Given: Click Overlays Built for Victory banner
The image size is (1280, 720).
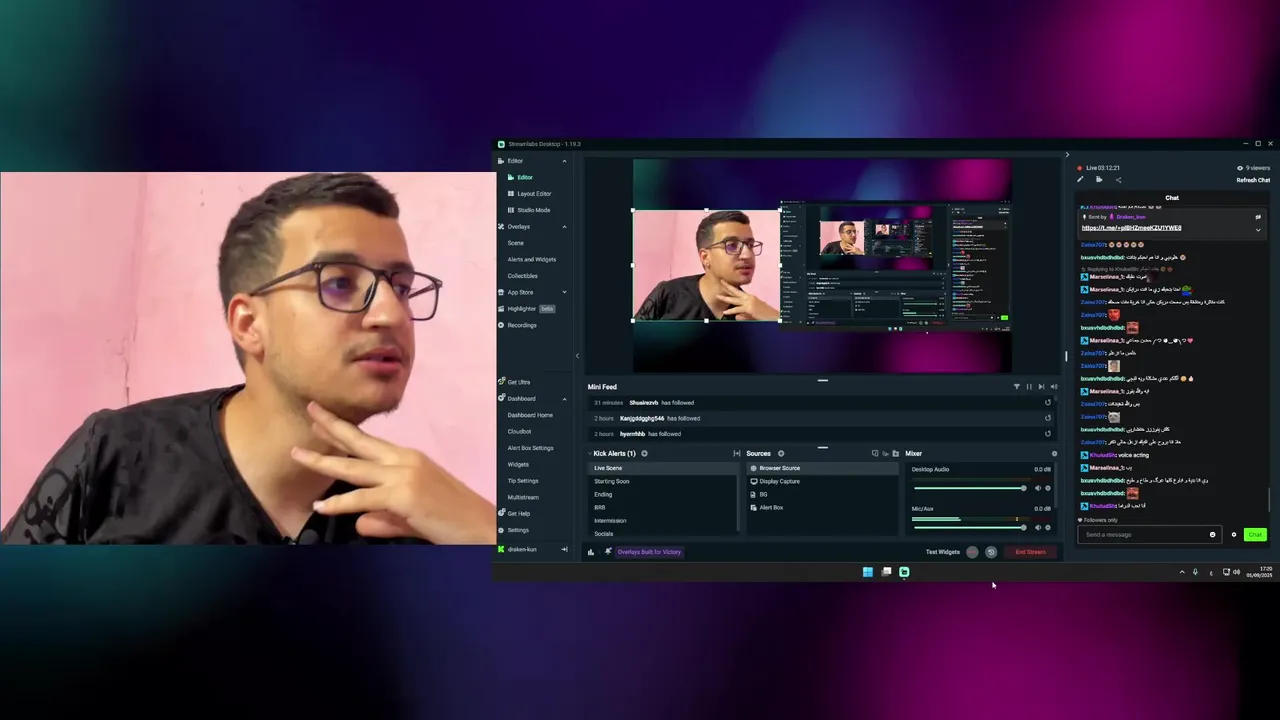Looking at the screenshot, I should (649, 552).
